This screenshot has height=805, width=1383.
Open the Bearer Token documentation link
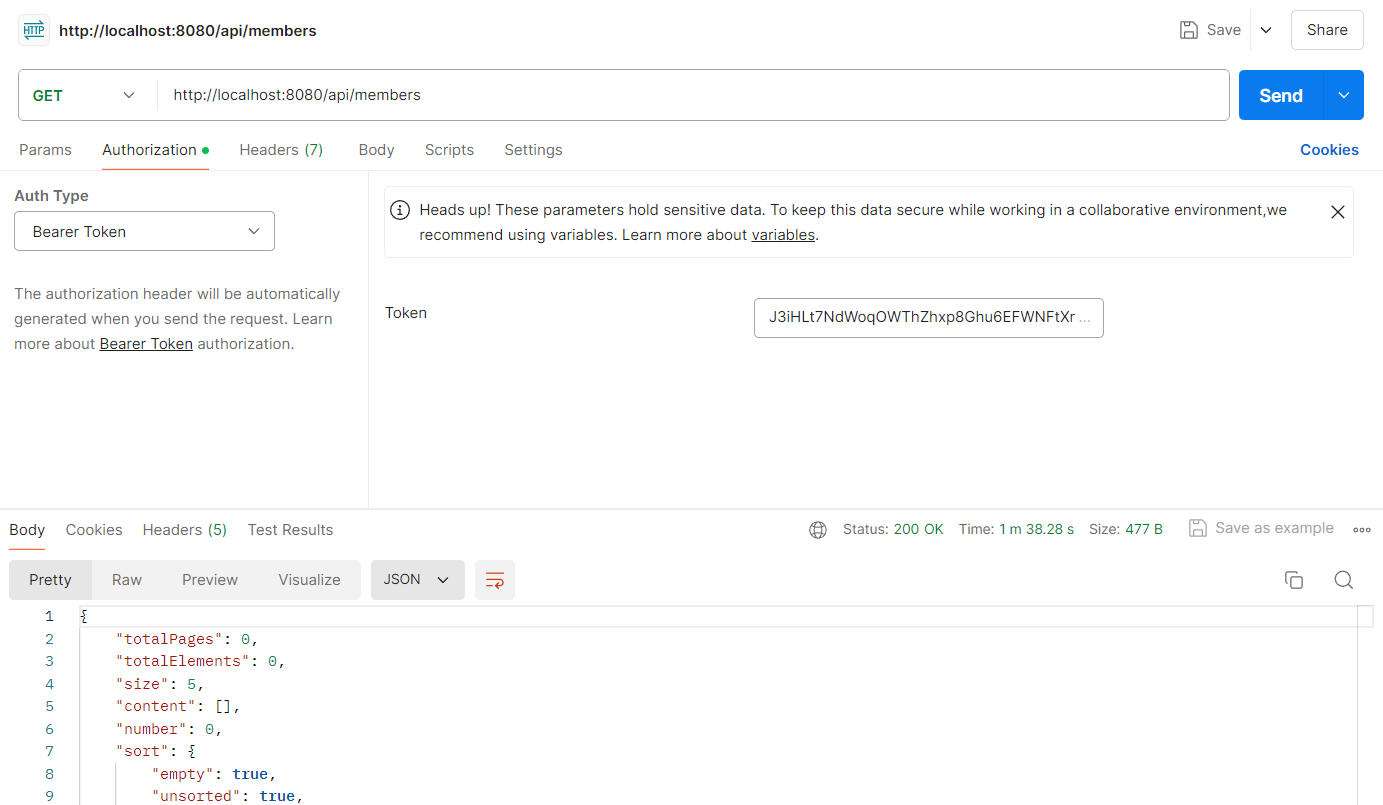146,343
